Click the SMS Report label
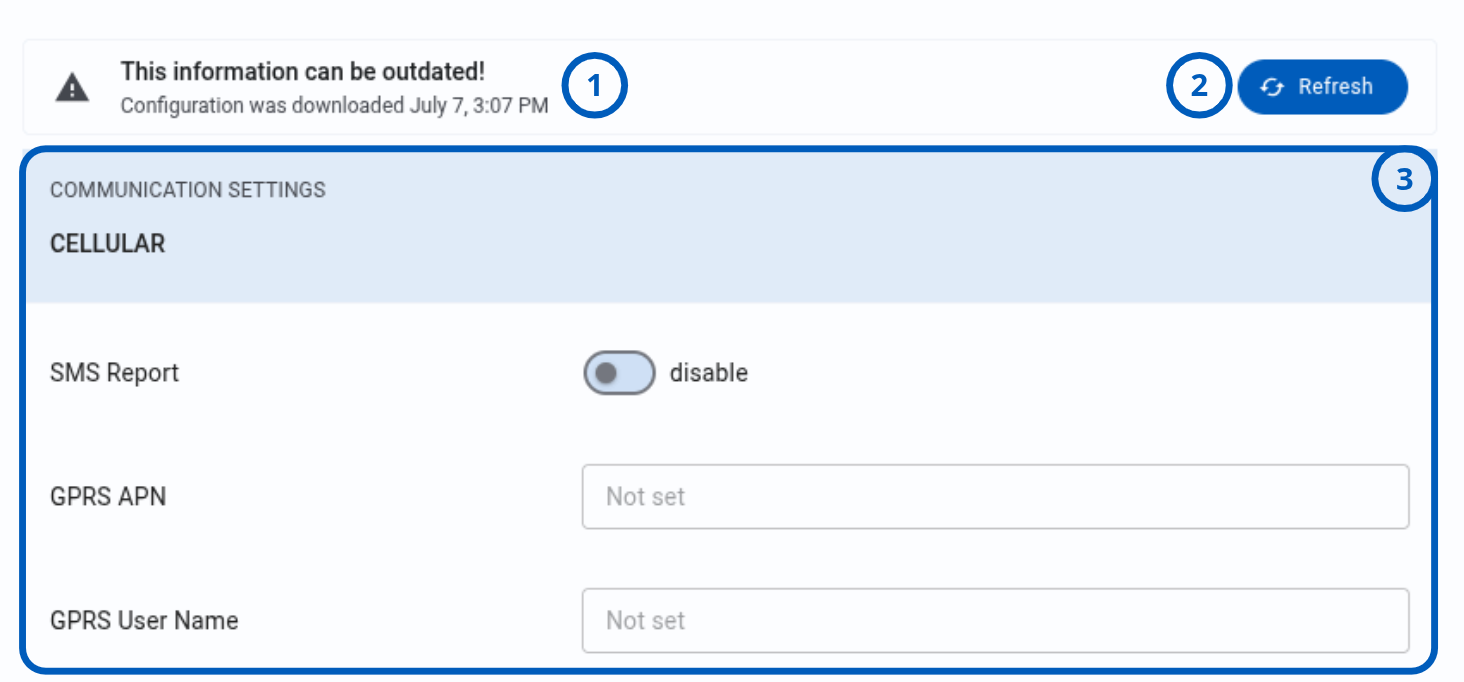 tap(114, 373)
